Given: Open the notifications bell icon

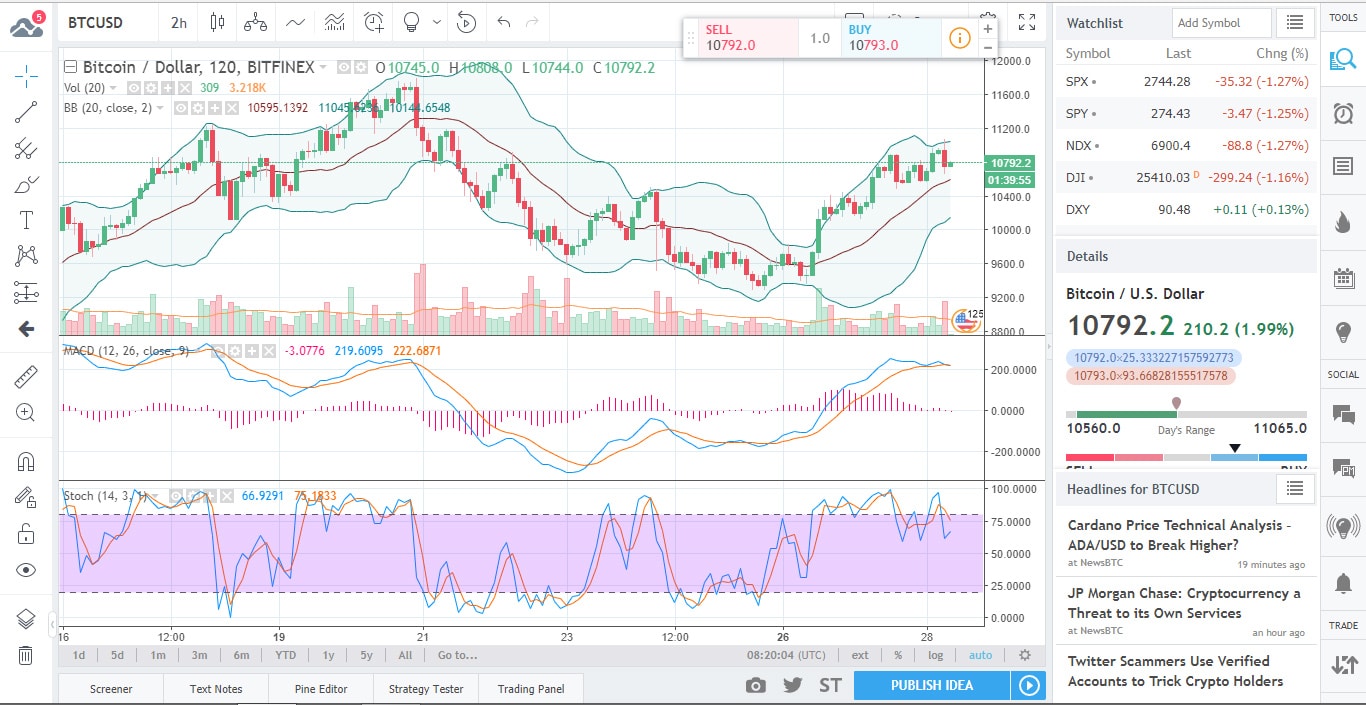Looking at the screenshot, I should pos(1343,583).
